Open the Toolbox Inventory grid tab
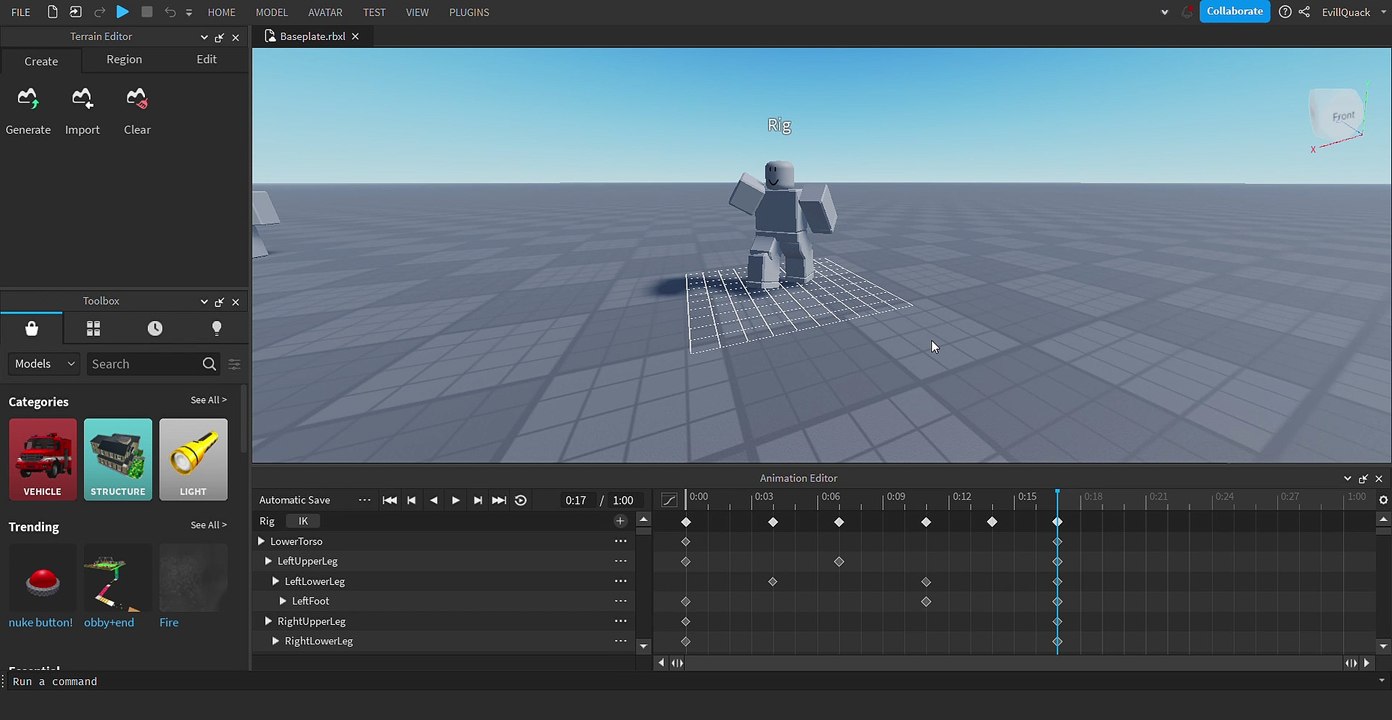The width and height of the screenshot is (1392, 720). (x=93, y=328)
